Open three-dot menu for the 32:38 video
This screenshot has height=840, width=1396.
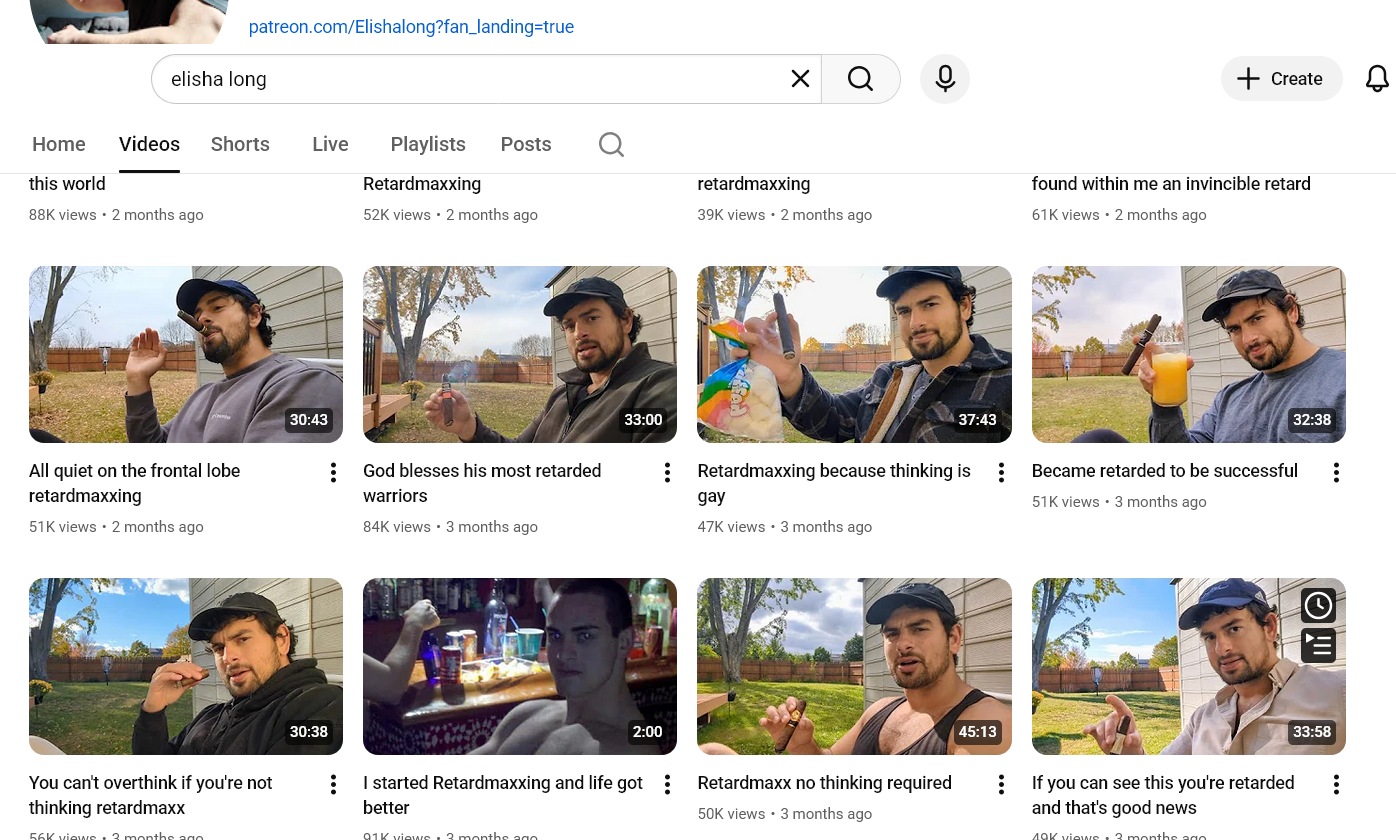1336,473
